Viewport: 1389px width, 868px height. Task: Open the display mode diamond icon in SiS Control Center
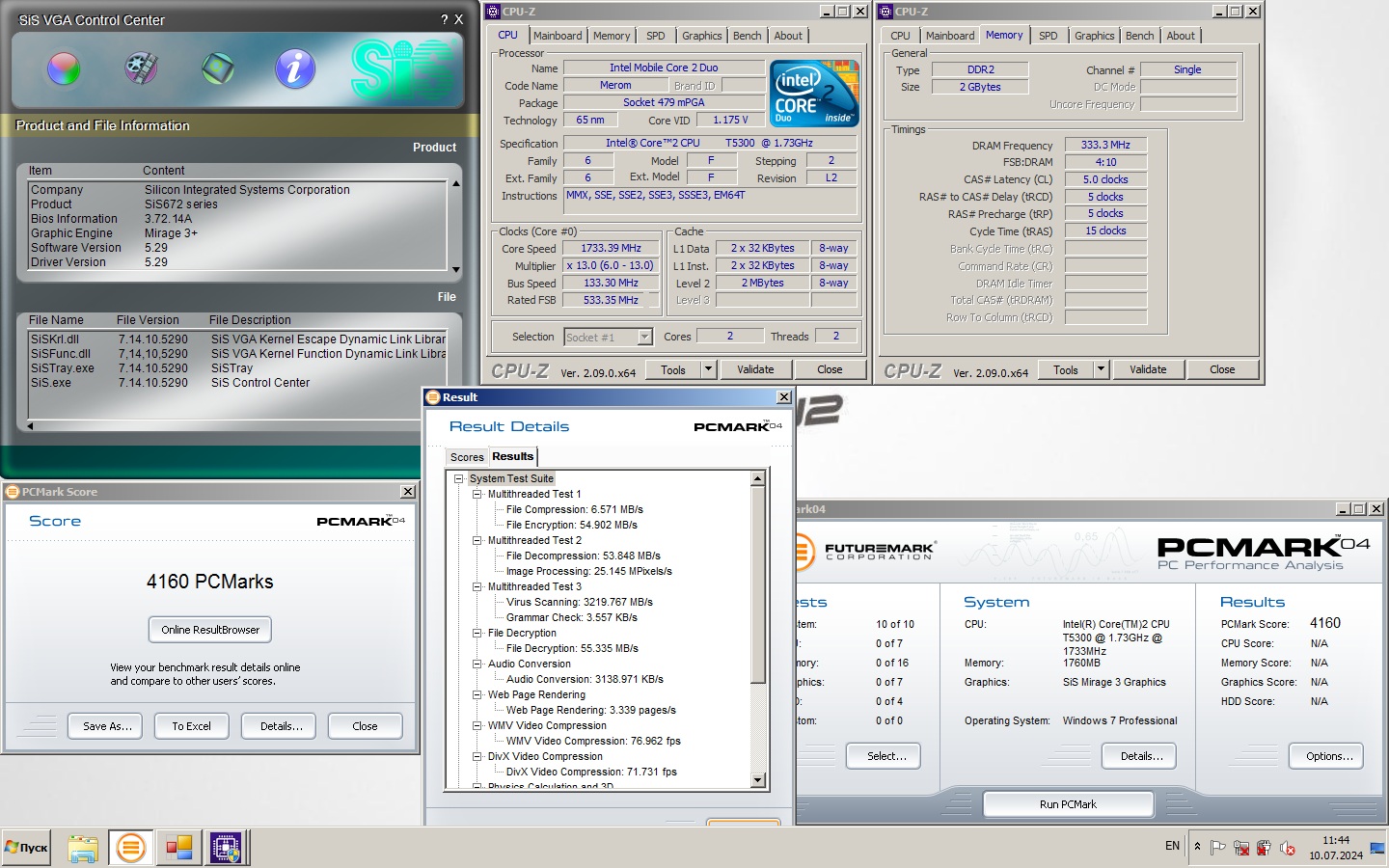[218, 68]
